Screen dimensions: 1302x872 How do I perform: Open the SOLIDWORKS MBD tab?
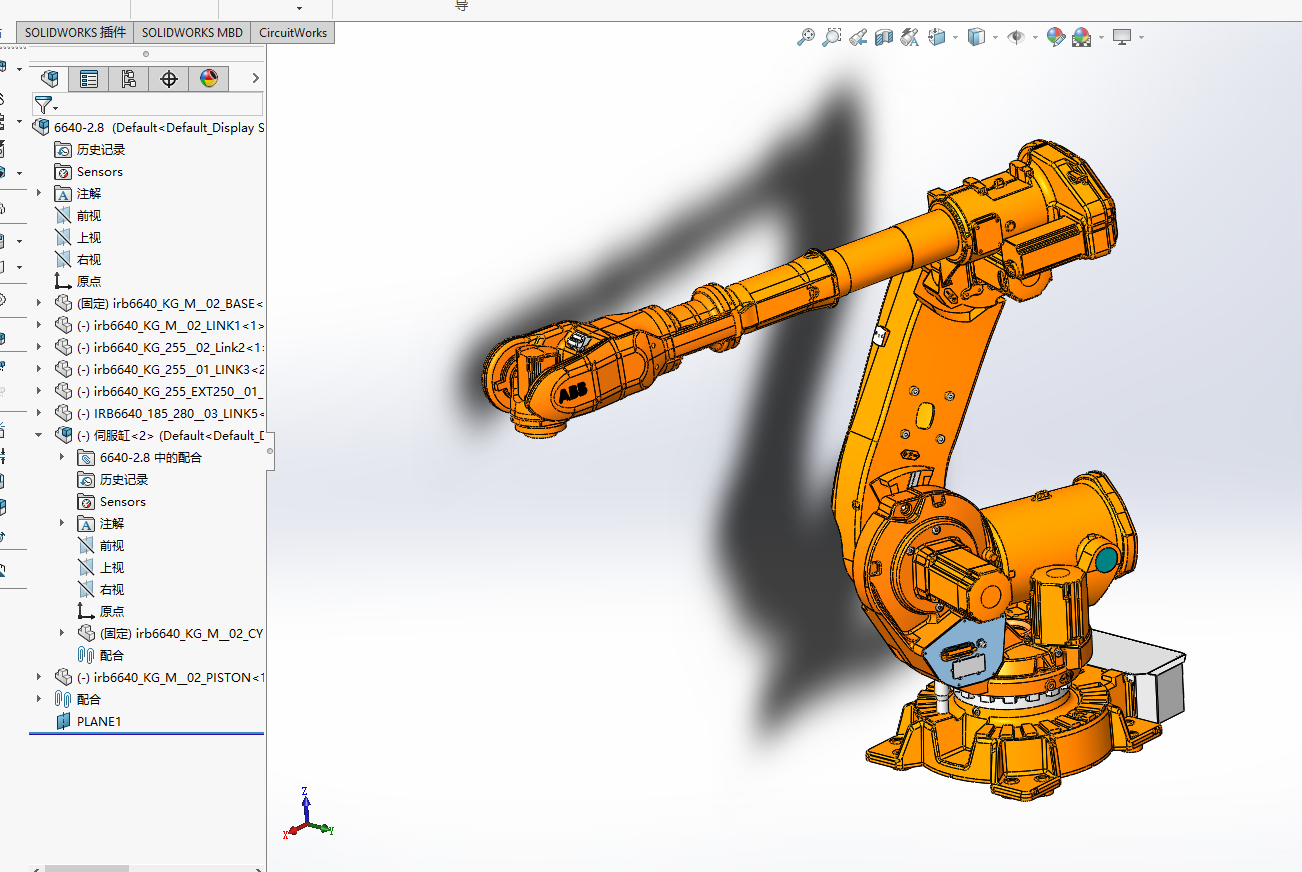click(192, 32)
